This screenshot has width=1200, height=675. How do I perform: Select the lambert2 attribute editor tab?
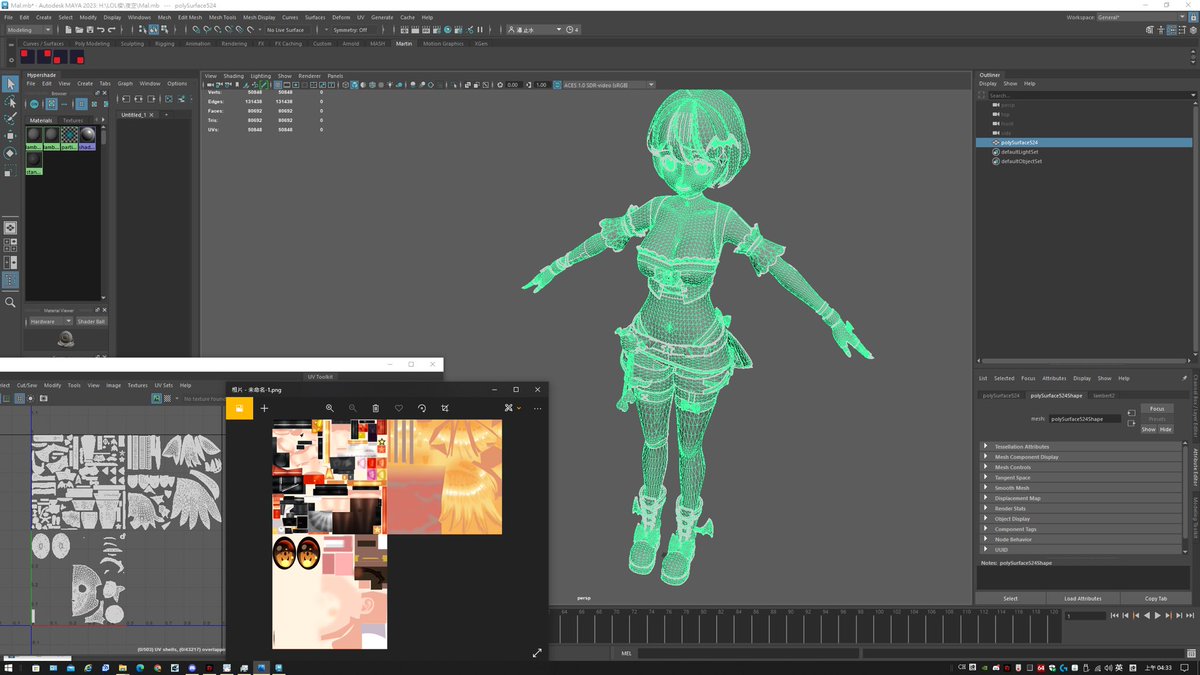coord(1103,396)
